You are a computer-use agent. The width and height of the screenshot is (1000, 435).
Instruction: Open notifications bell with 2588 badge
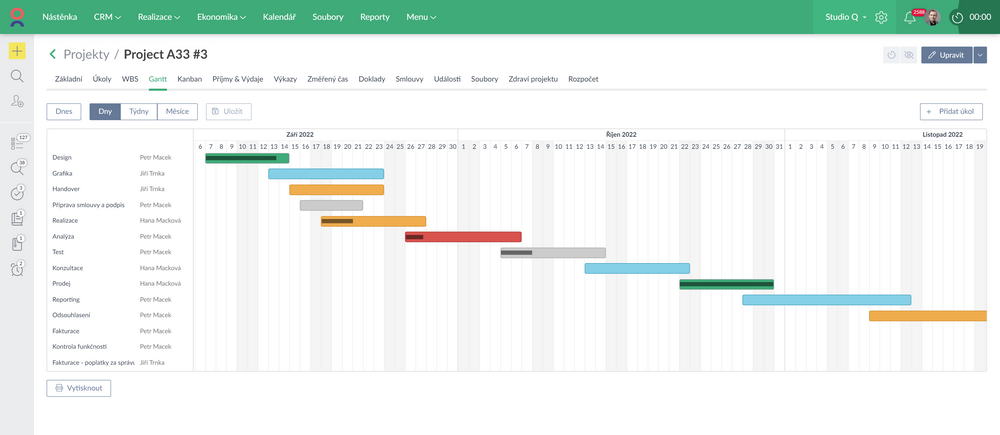click(910, 17)
